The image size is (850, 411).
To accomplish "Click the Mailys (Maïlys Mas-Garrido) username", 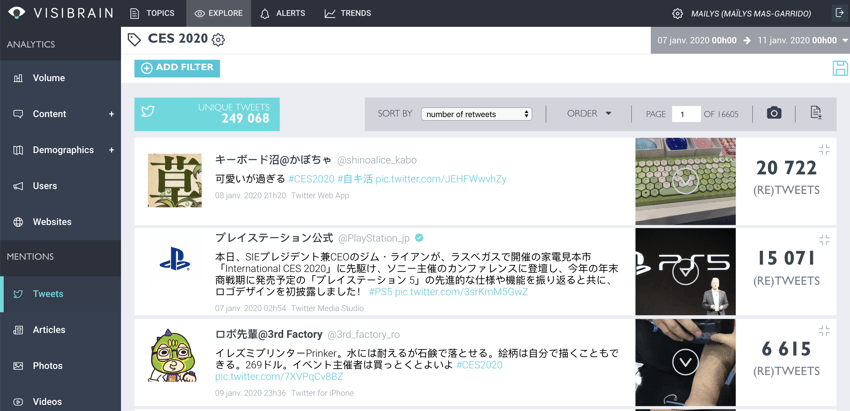I will (x=751, y=14).
